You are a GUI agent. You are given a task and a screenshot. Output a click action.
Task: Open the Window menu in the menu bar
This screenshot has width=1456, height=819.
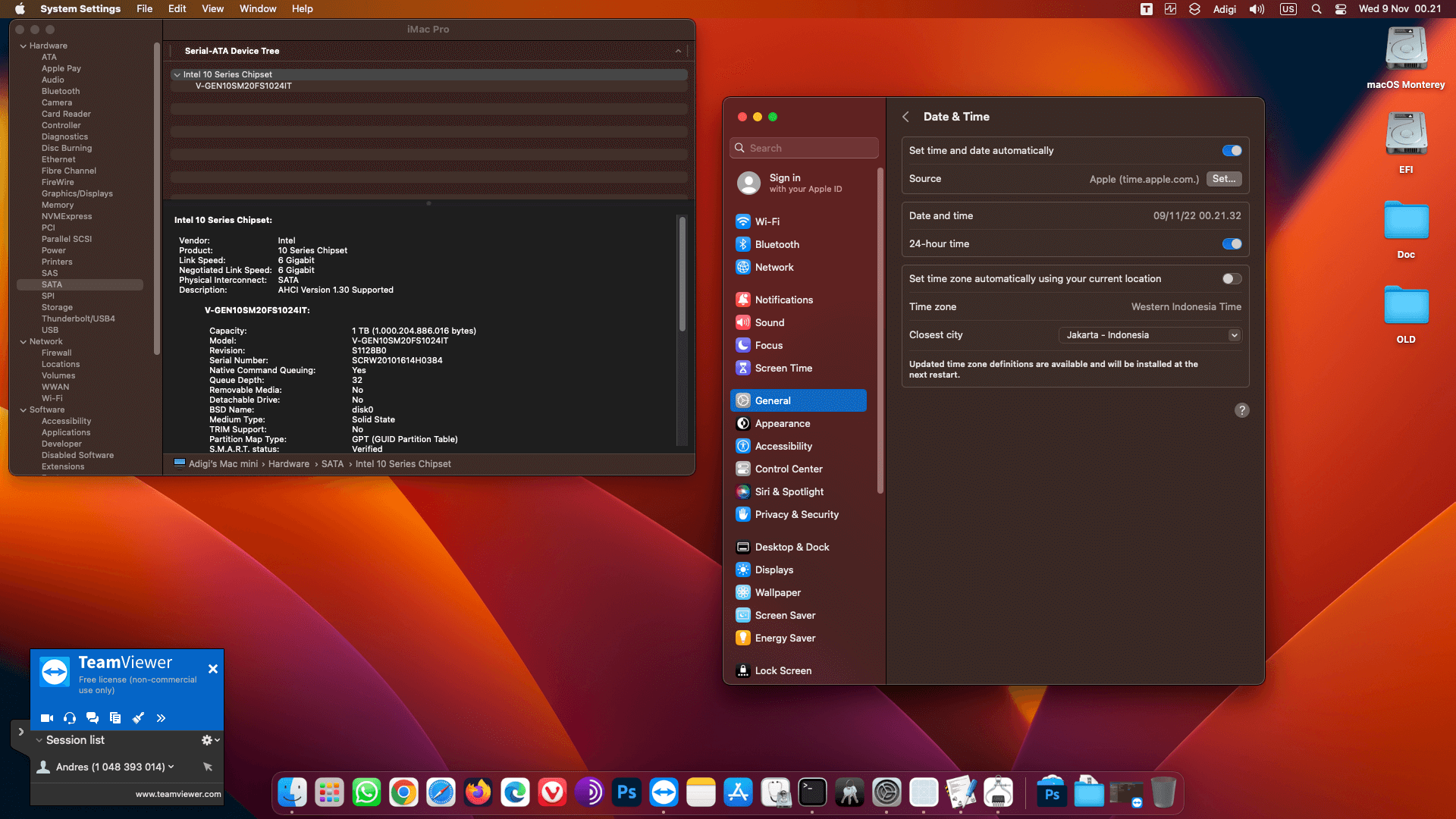(x=257, y=9)
